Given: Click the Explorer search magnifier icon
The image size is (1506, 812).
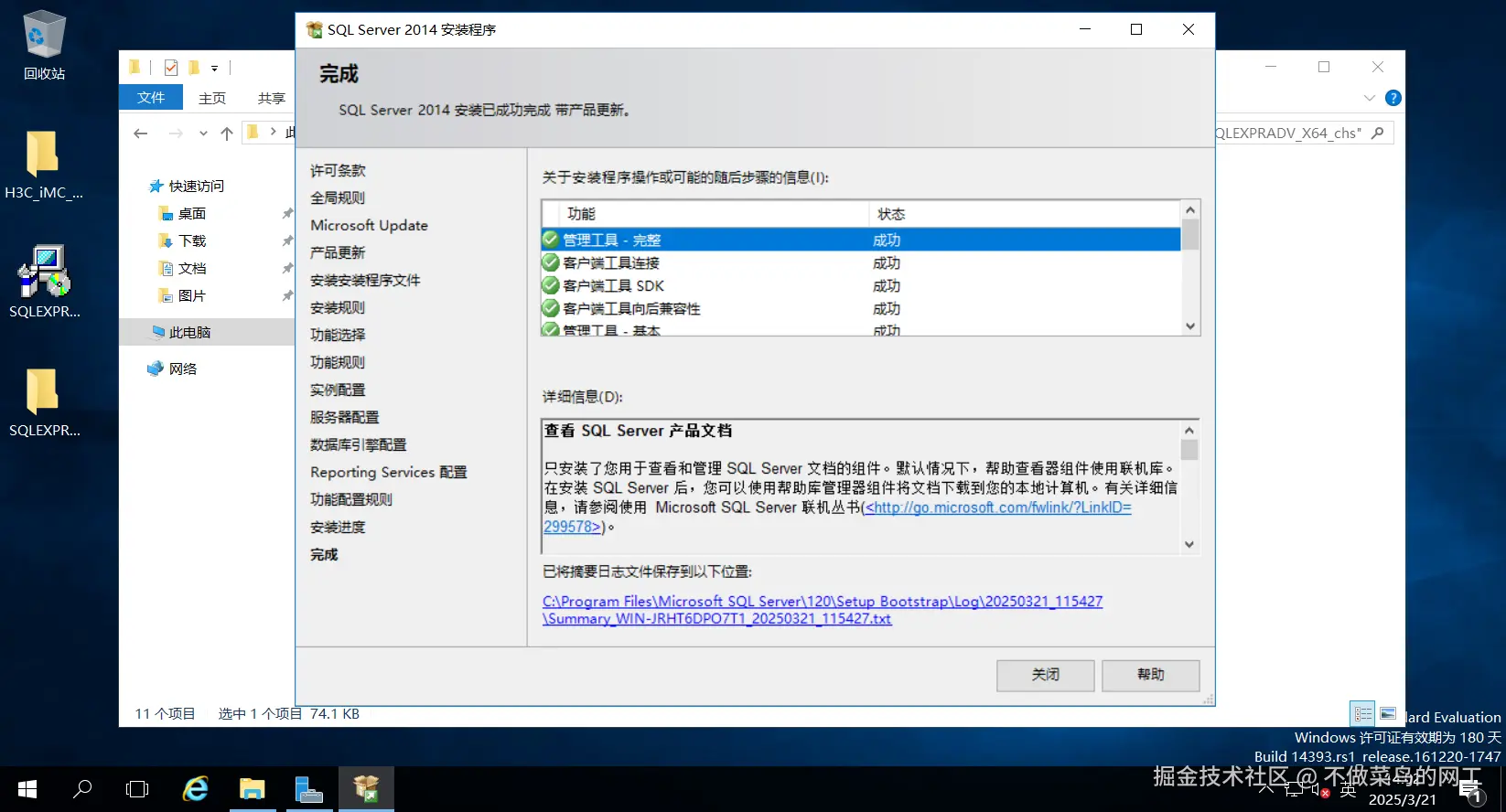Looking at the screenshot, I should coord(1378,133).
